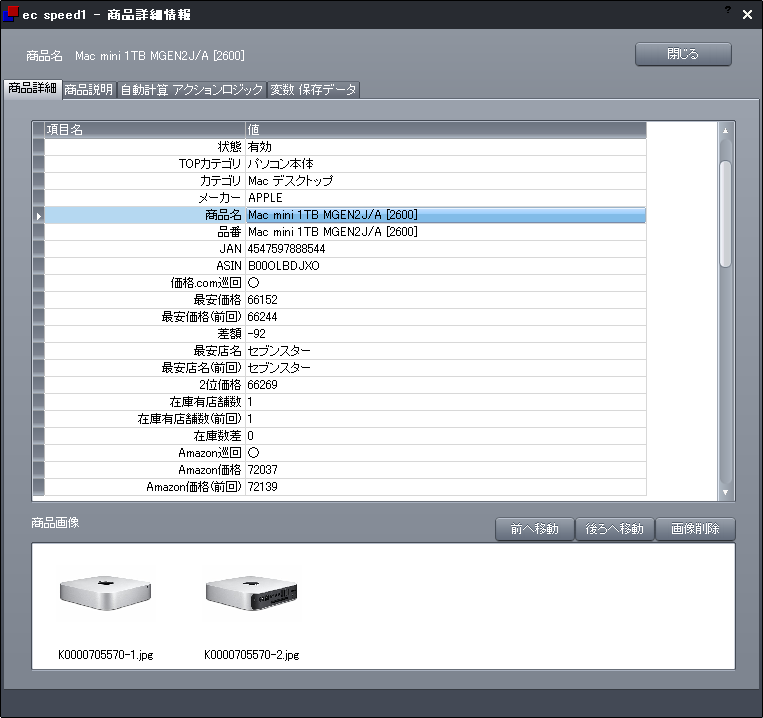Click the table scroll up arrow
This screenshot has height=718, width=763.
click(725, 130)
